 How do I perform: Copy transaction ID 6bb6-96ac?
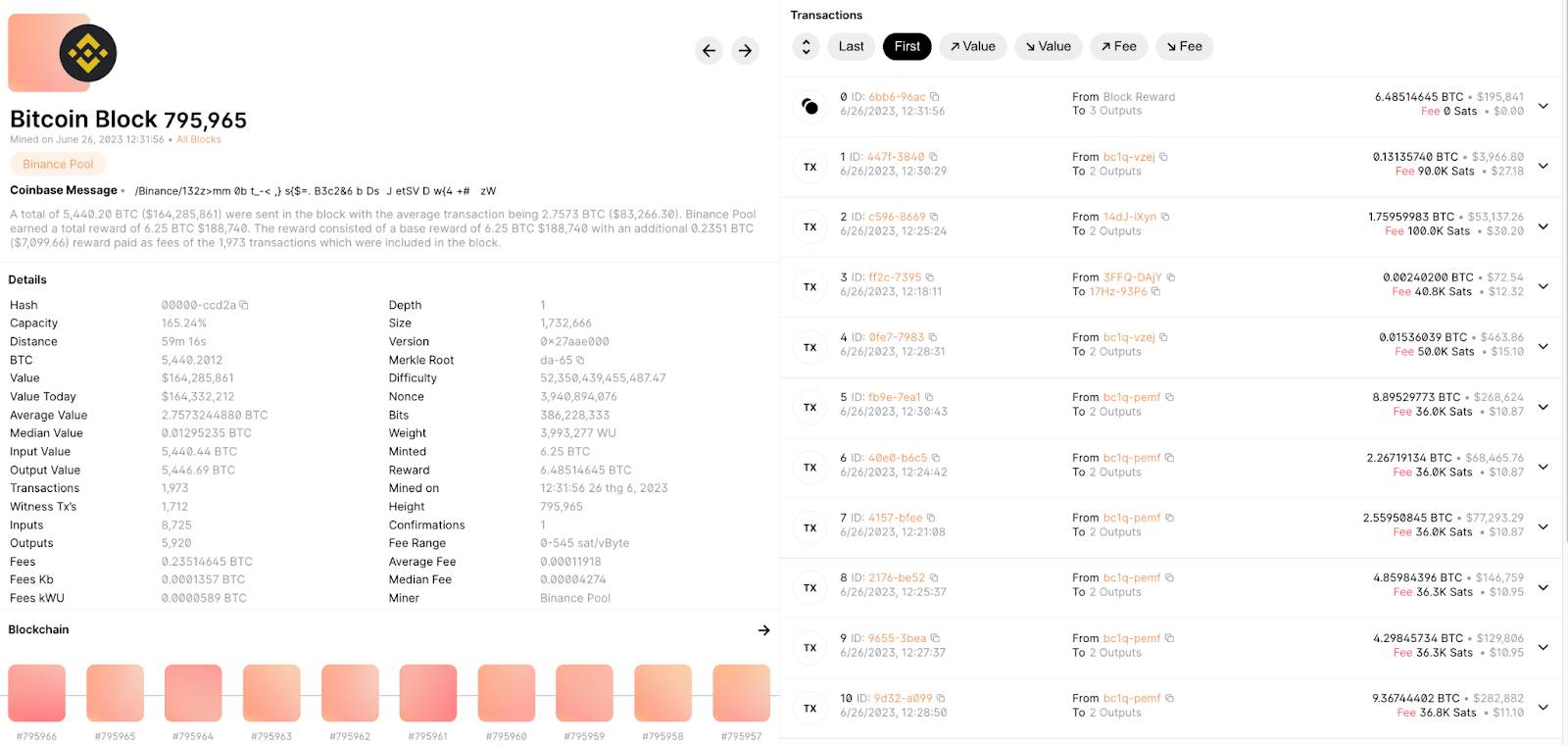(x=935, y=97)
